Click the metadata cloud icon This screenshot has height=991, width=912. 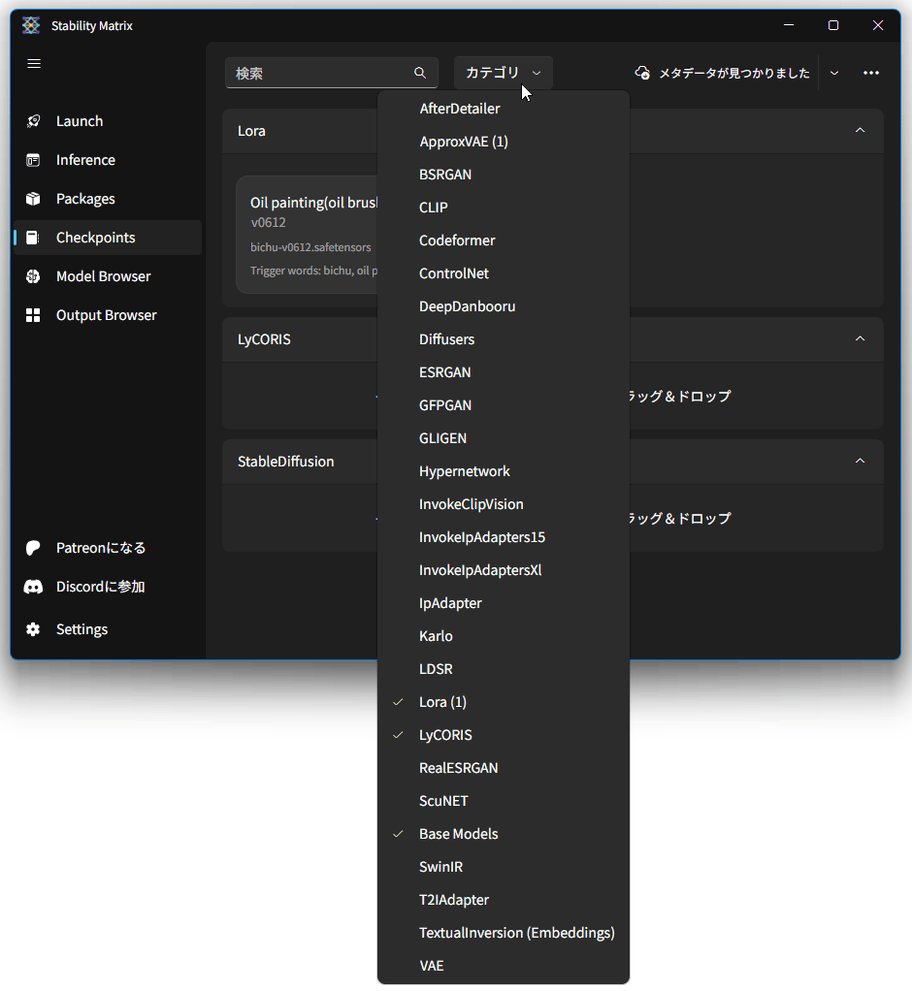click(x=642, y=73)
